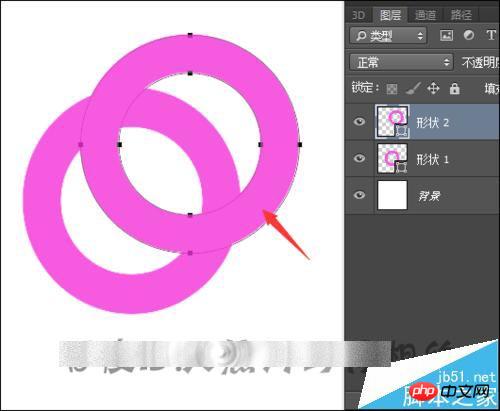Switch to the 3D panel tab
Viewport: 500px width, 411px height.
359,15
